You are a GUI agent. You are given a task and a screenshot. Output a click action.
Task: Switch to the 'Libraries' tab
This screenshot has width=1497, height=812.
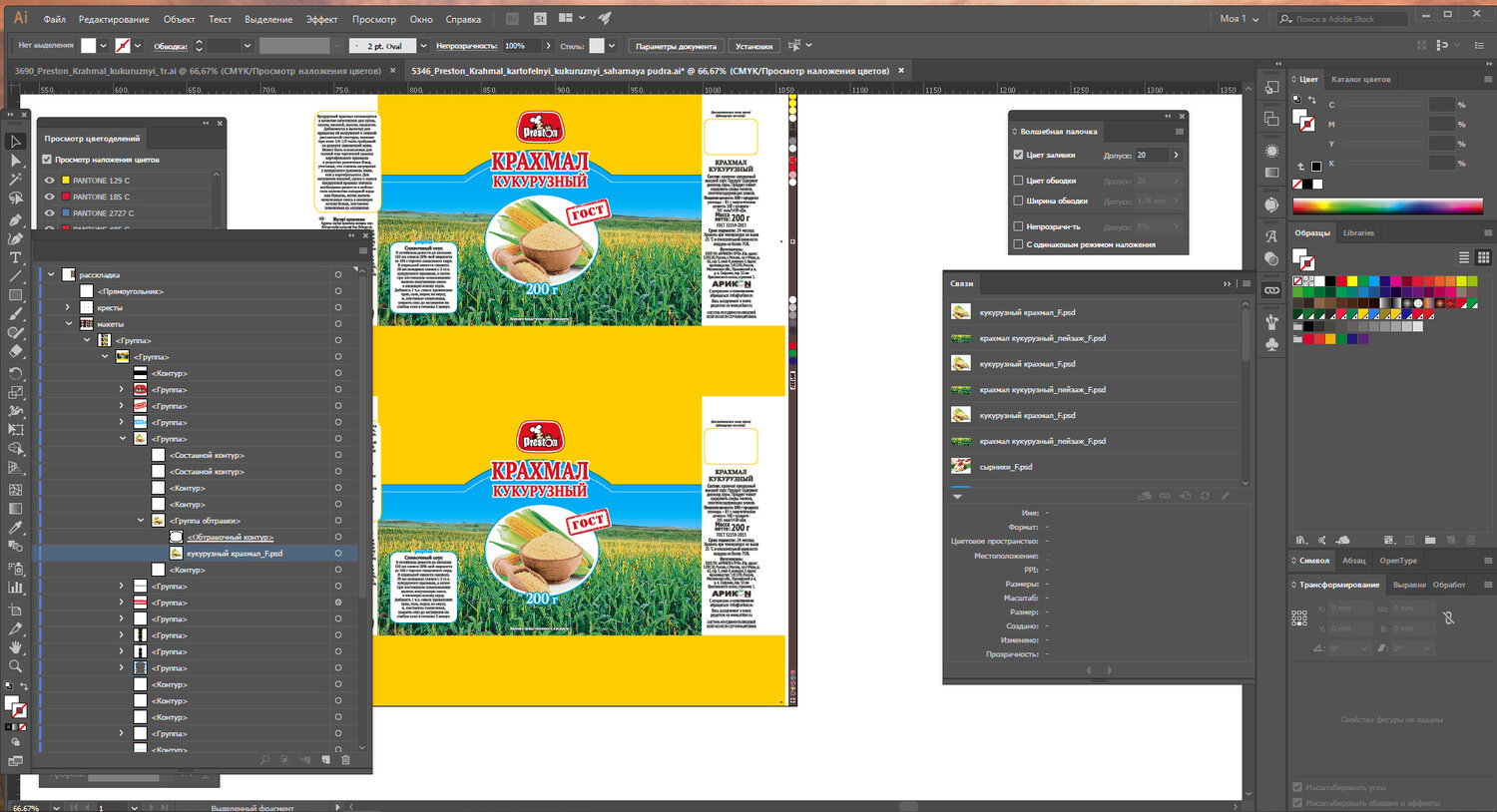point(1358,232)
